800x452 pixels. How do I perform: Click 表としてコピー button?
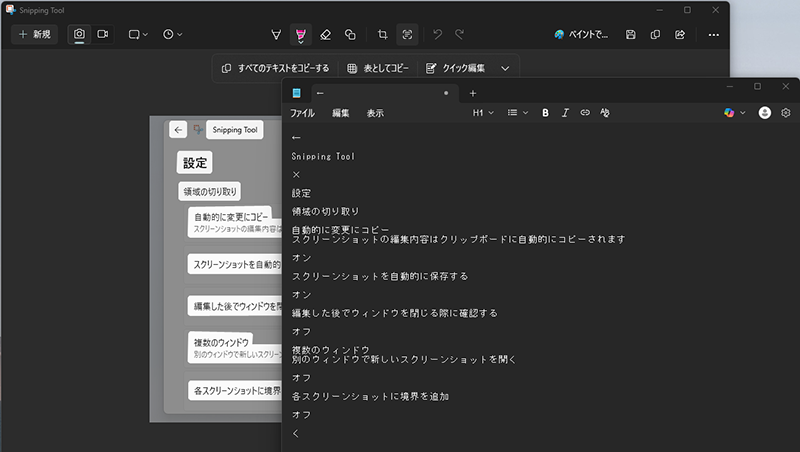pyautogui.click(x=378, y=68)
